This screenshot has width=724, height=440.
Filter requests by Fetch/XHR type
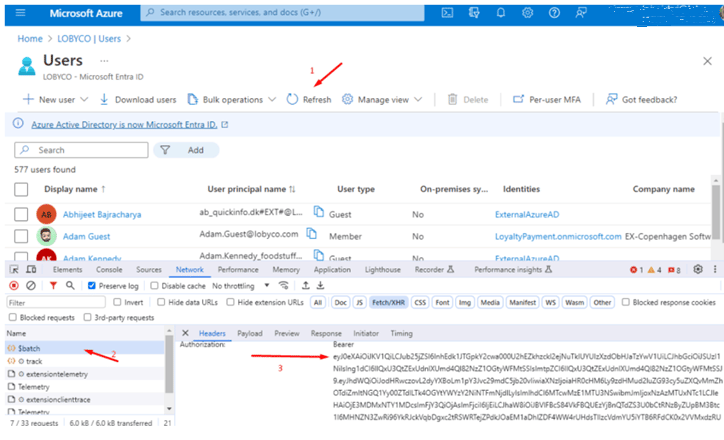tap(388, 302)
